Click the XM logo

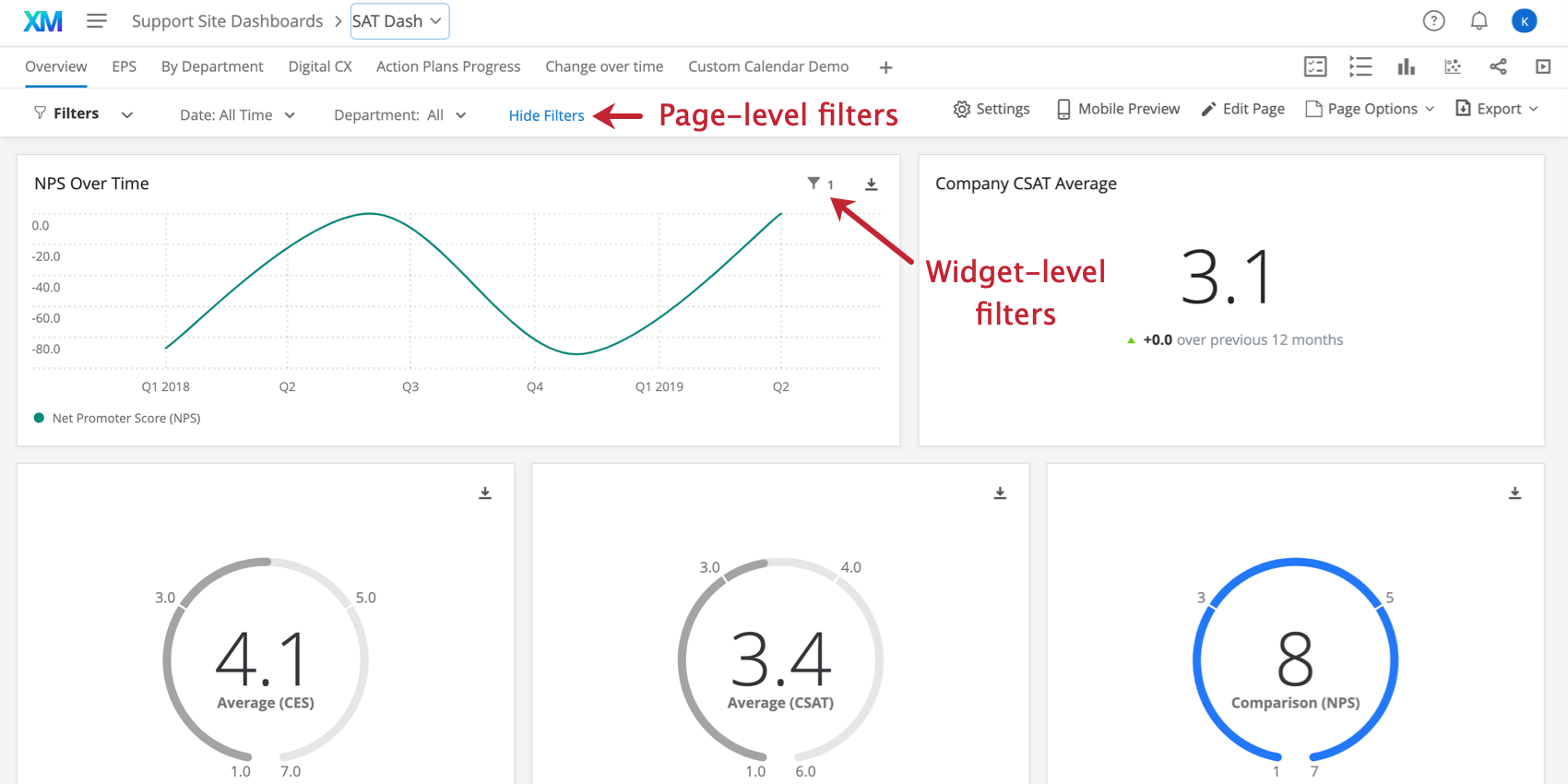(42, 21)
